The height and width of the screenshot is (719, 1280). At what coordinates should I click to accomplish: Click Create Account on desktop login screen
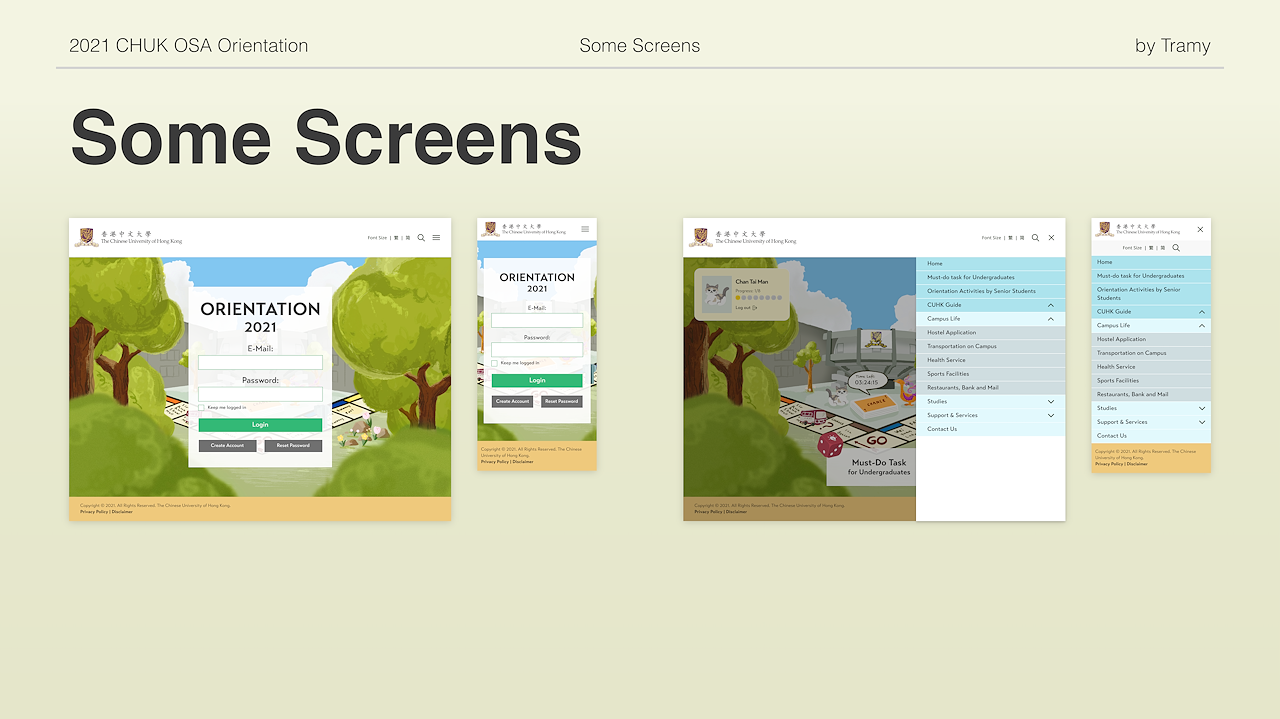pyautogui.click(x=227, y=445)
